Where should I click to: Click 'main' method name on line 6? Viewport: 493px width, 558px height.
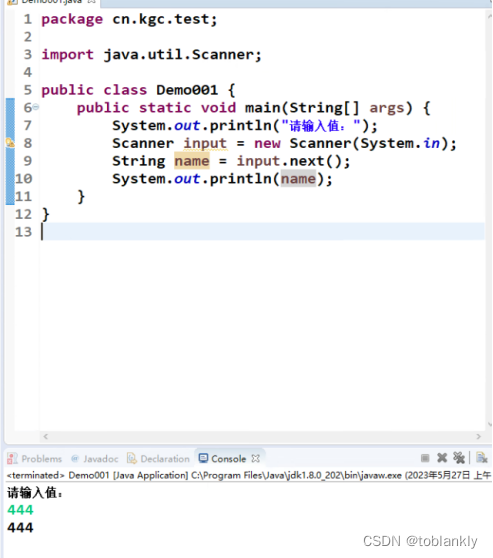click(x=263, y=108)
